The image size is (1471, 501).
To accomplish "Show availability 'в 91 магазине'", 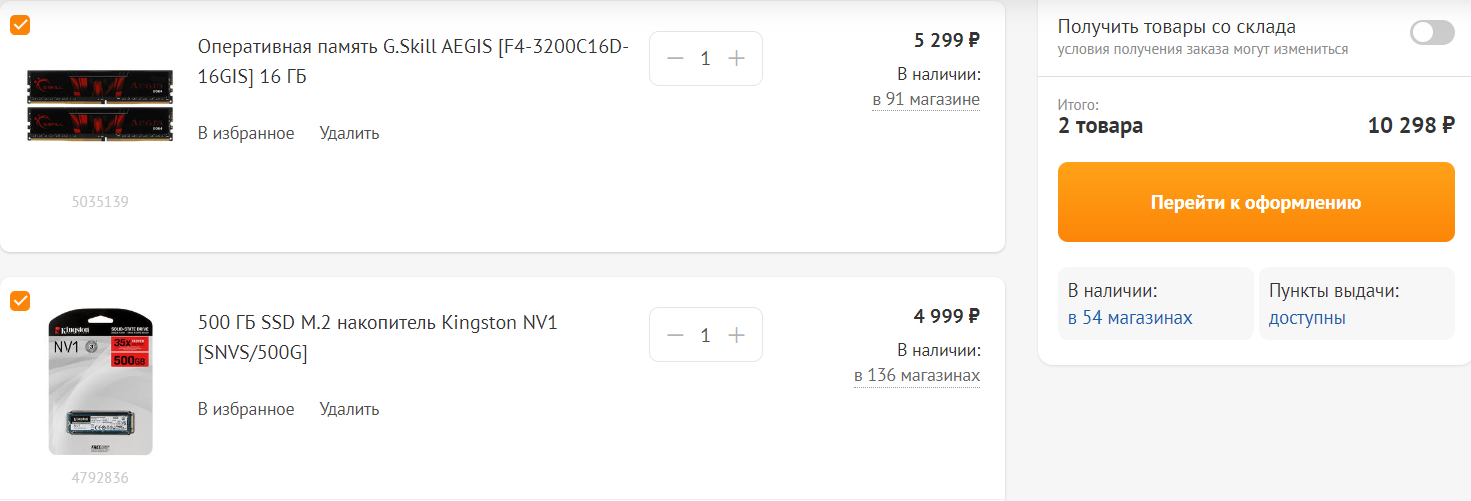I will point(926,99).
